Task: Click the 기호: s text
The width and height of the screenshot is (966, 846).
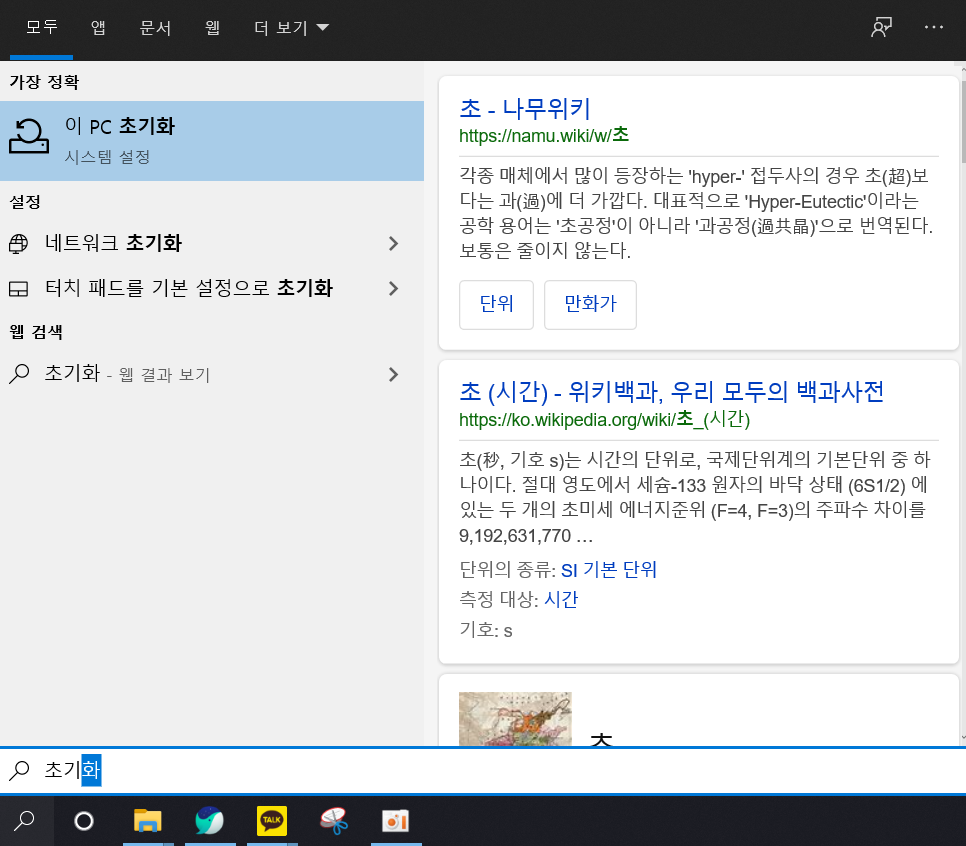Action: pos(485,630)
